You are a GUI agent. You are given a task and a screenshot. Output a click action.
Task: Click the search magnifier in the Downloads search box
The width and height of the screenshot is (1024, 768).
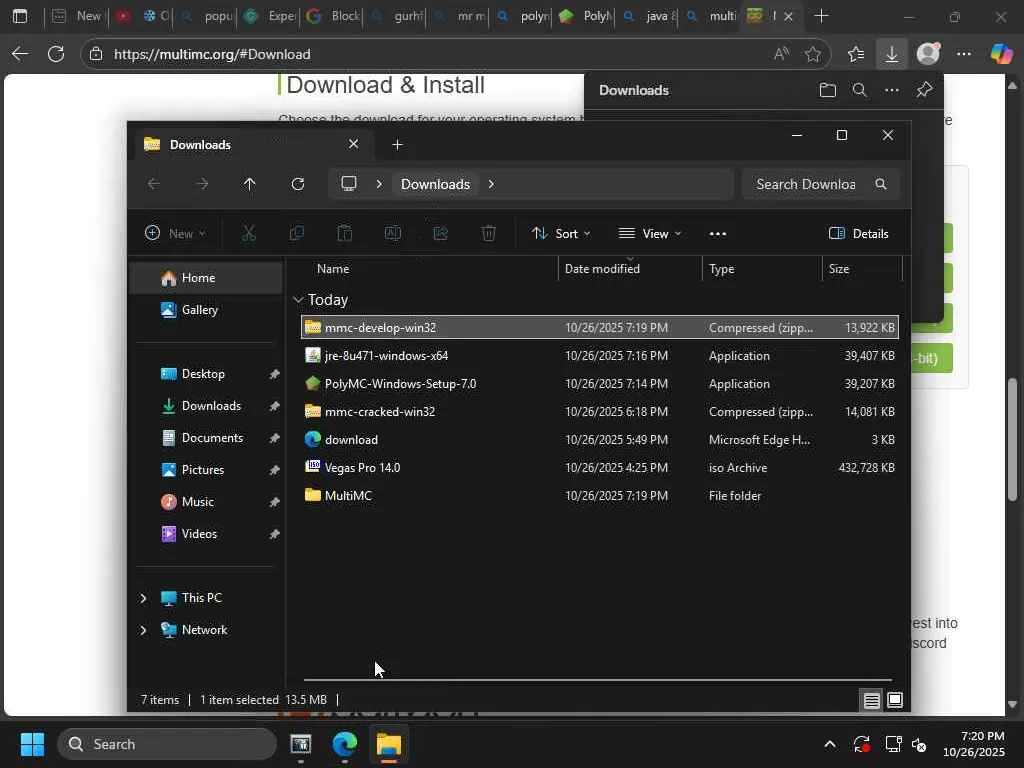tap(881, 184)
